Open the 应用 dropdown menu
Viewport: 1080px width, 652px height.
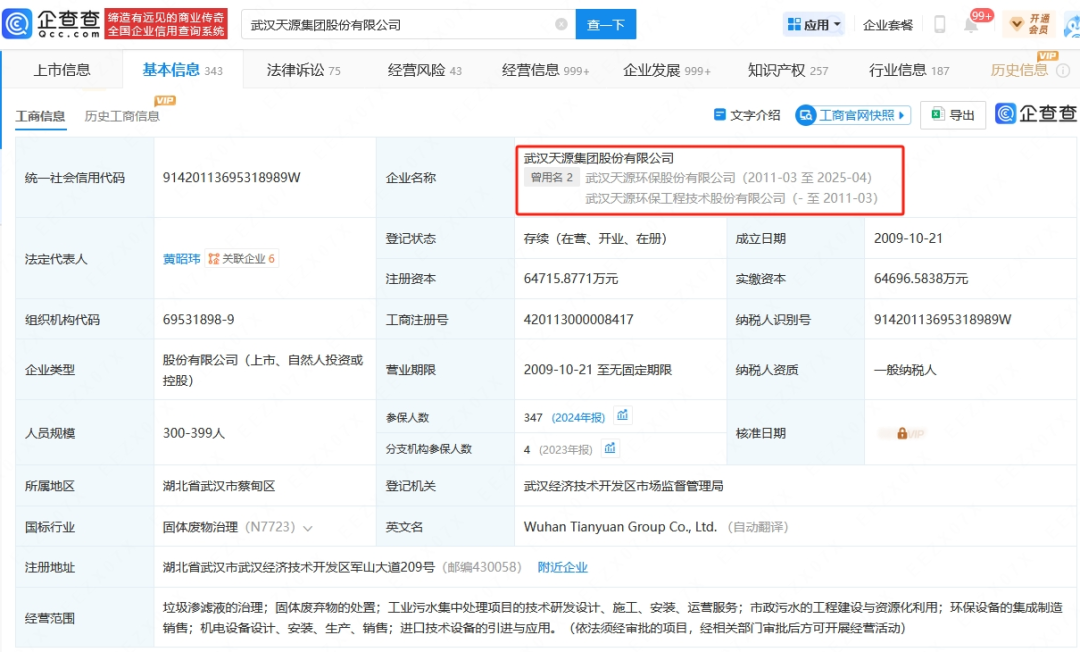click(814, 25)
